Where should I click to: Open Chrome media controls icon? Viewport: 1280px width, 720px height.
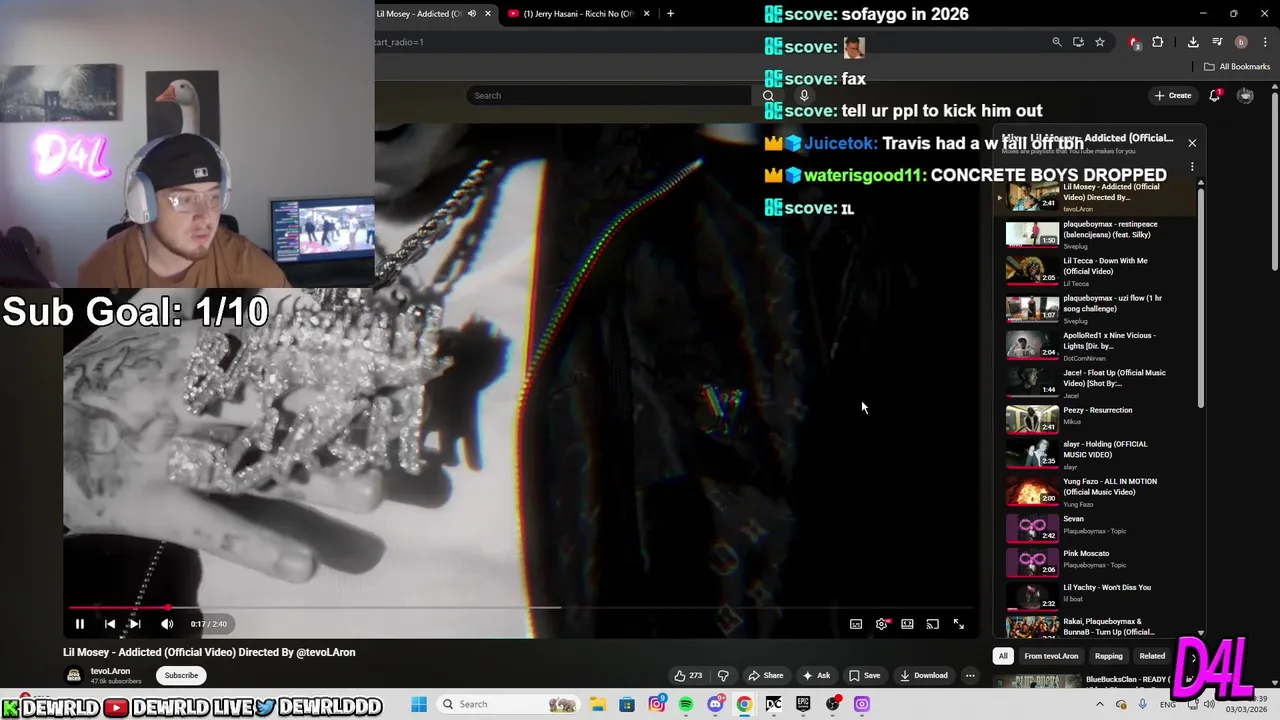click(1217, 42)
